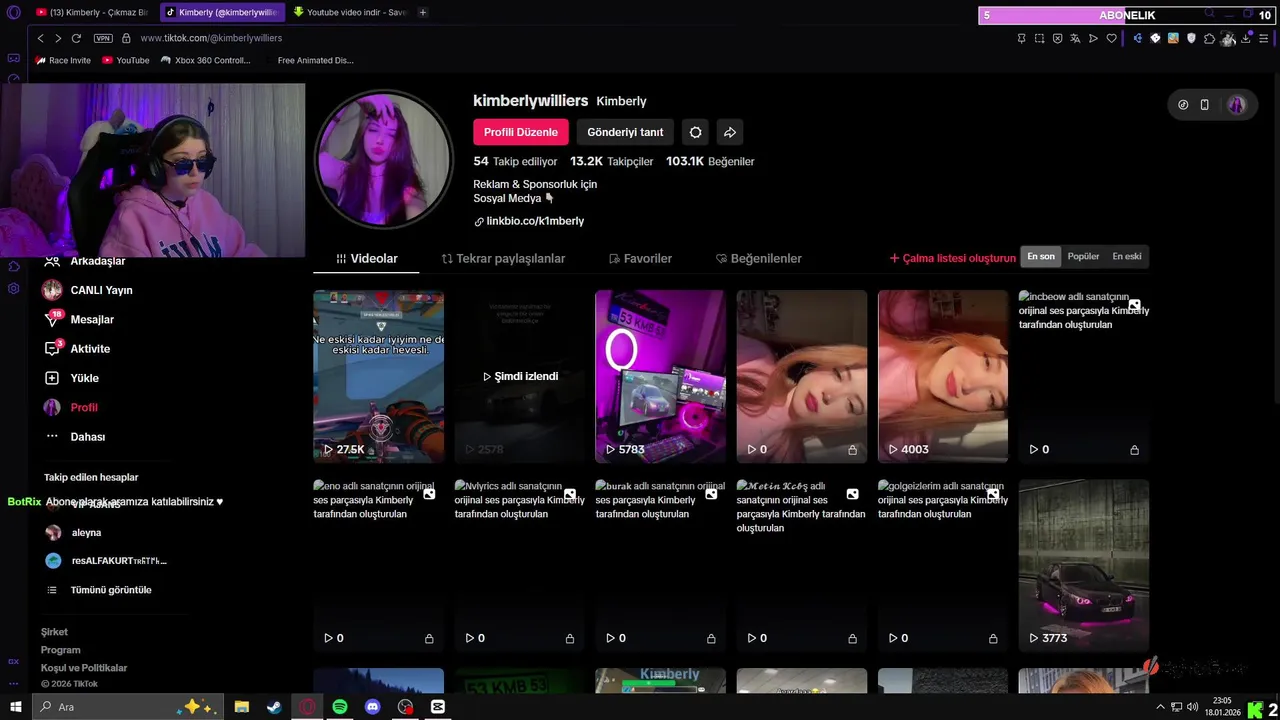
Task: Open Profil in the sidebar
Action: (x=71, y=407)
